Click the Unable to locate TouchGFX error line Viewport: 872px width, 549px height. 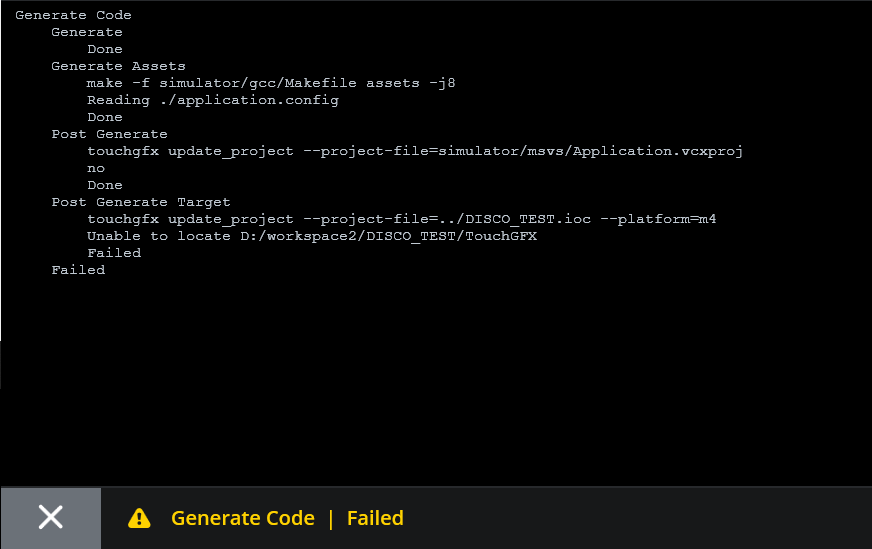312,236
